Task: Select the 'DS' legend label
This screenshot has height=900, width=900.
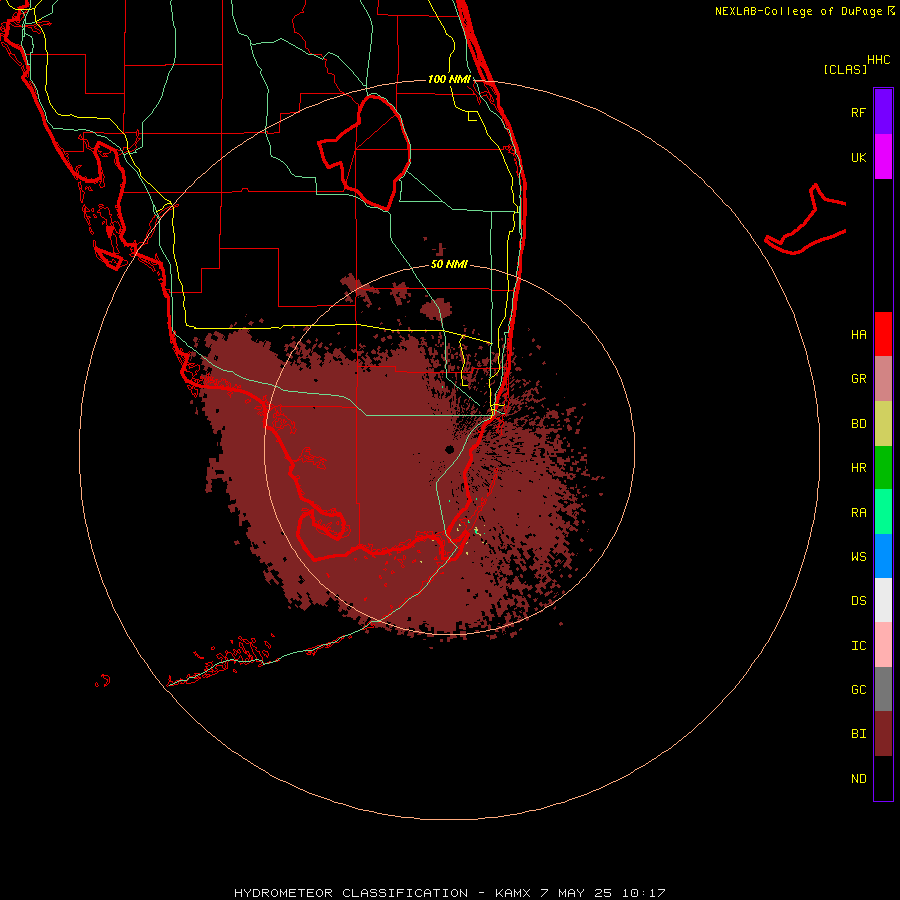Action: [858, 600]
